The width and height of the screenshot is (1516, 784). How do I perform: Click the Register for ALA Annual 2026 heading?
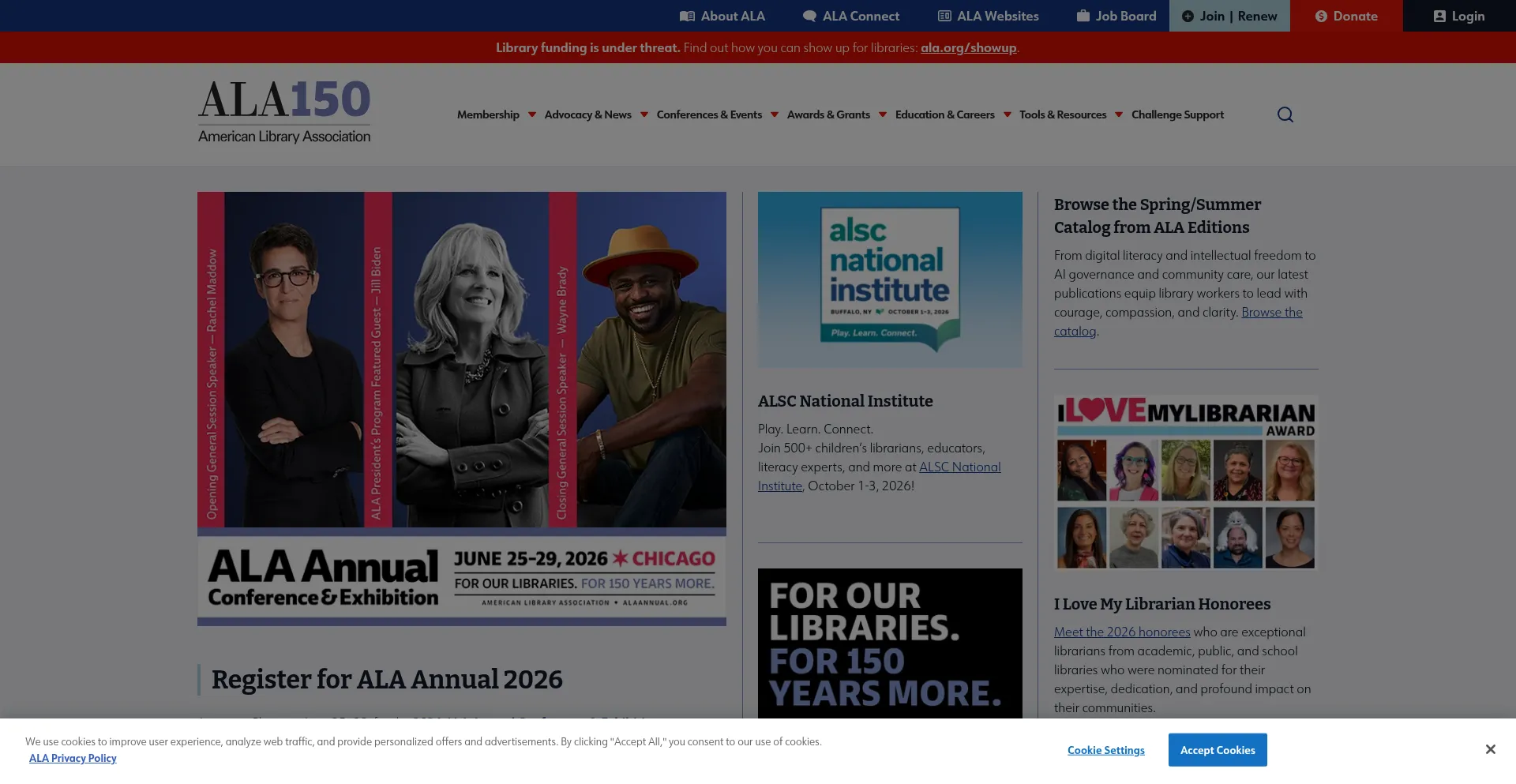click(x=387, y=680)
